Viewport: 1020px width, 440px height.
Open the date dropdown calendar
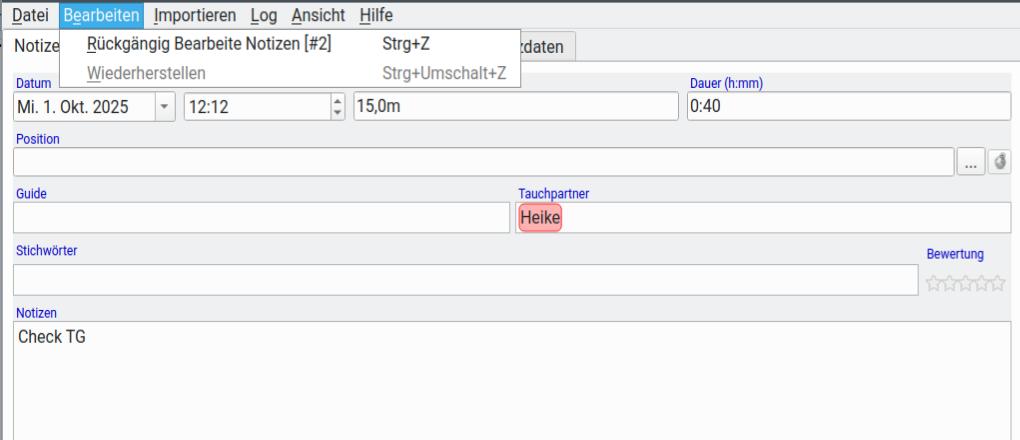164,107
